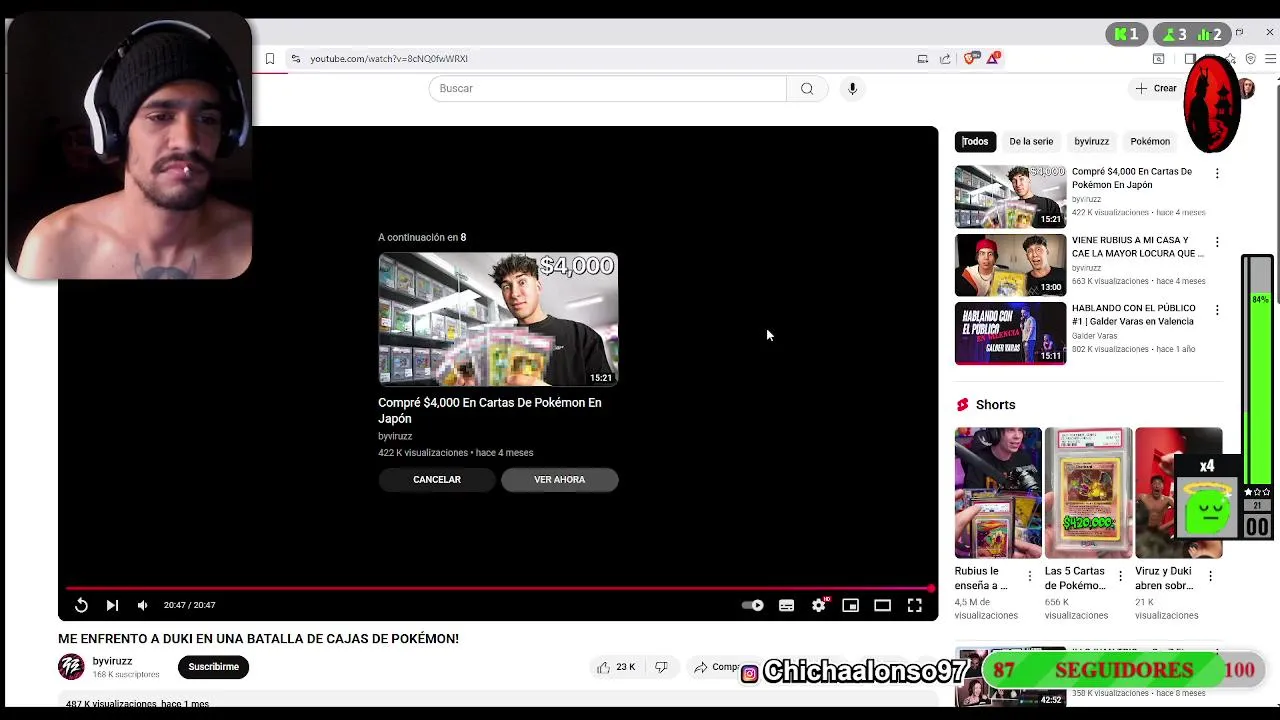Click the 'Suscribirme' button
The width and height of the screenshot is (1280, 720).
coord(213,667)
